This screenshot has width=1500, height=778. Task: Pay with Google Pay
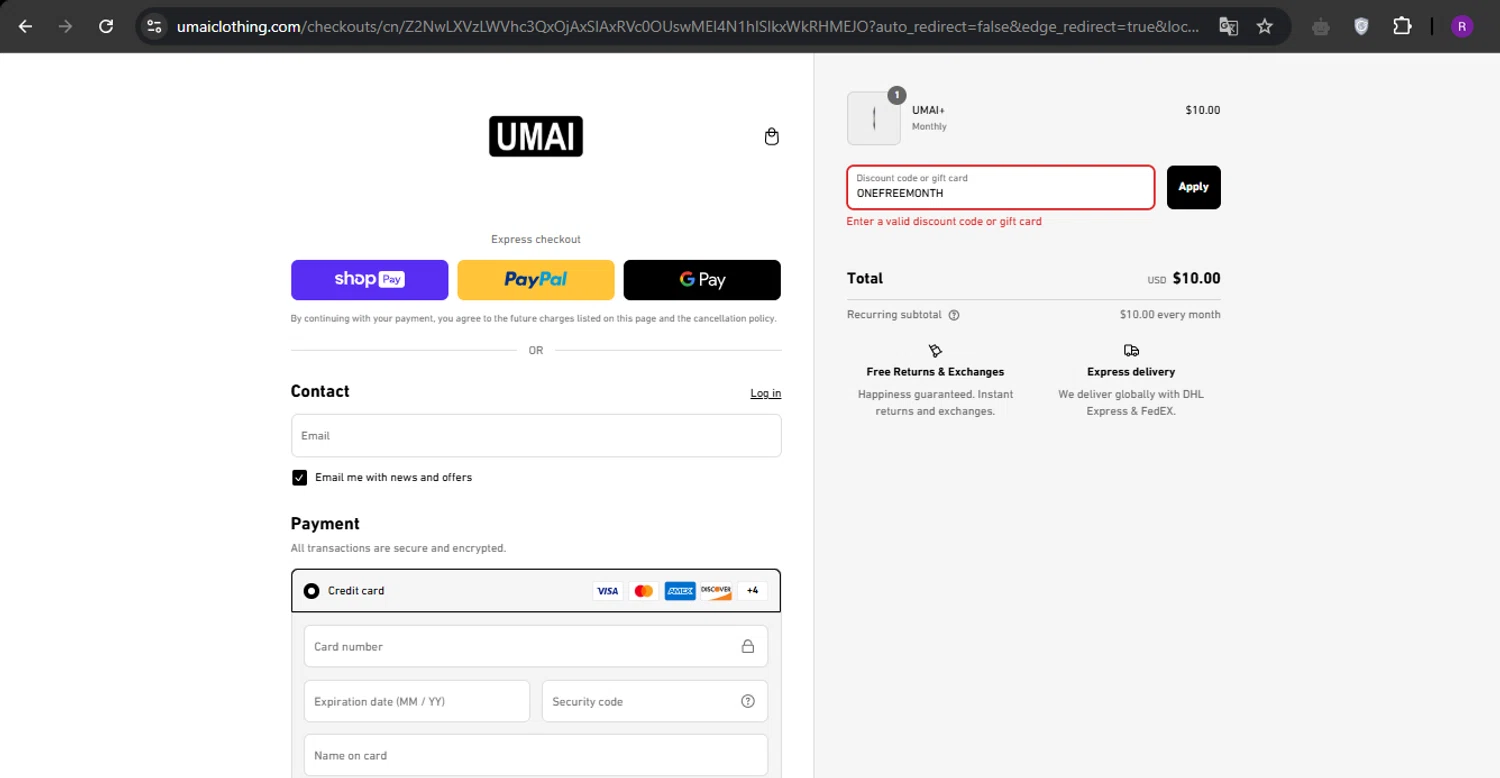pos(702,280)
